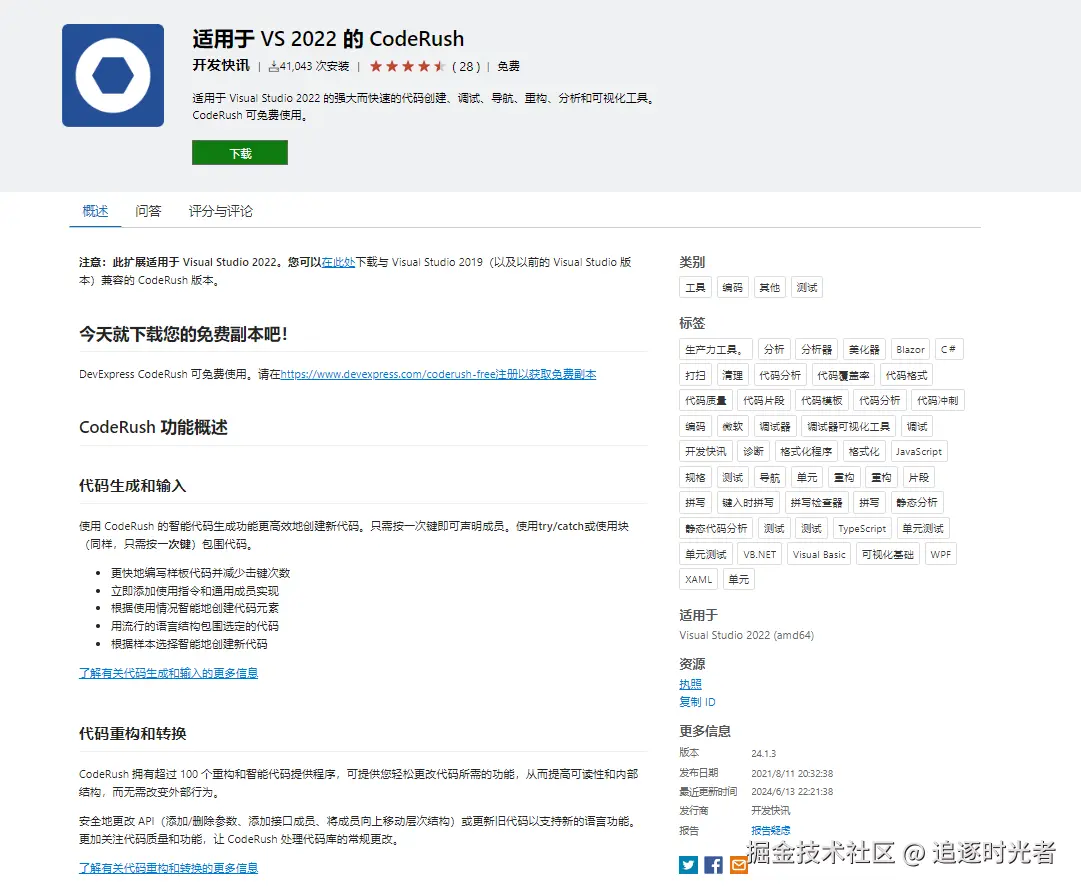Screen dimensions: 1081x891
Task: Click the 调试器 tag
Action: 775,426
